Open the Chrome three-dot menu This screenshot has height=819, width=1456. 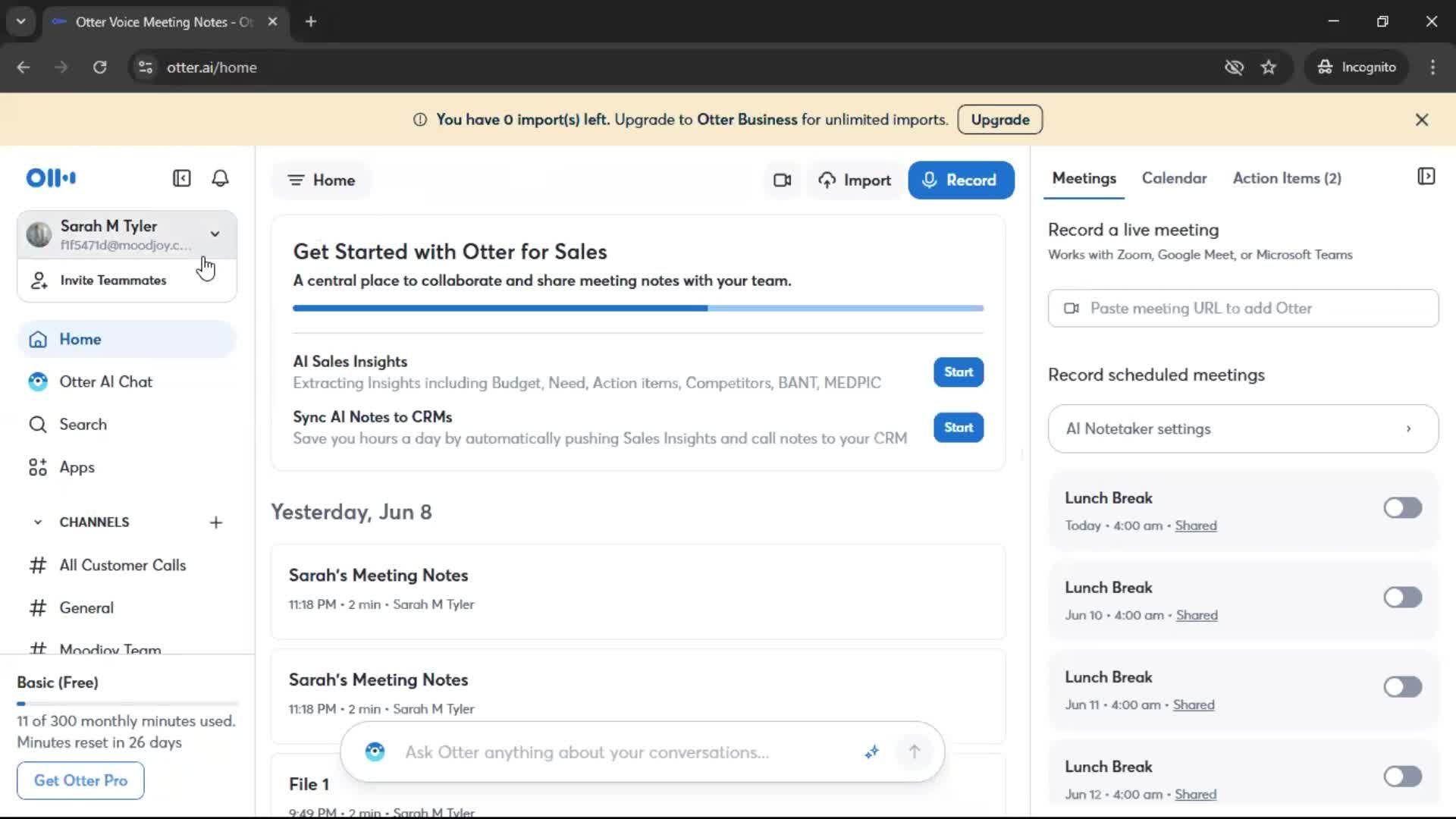(1432, 67)
